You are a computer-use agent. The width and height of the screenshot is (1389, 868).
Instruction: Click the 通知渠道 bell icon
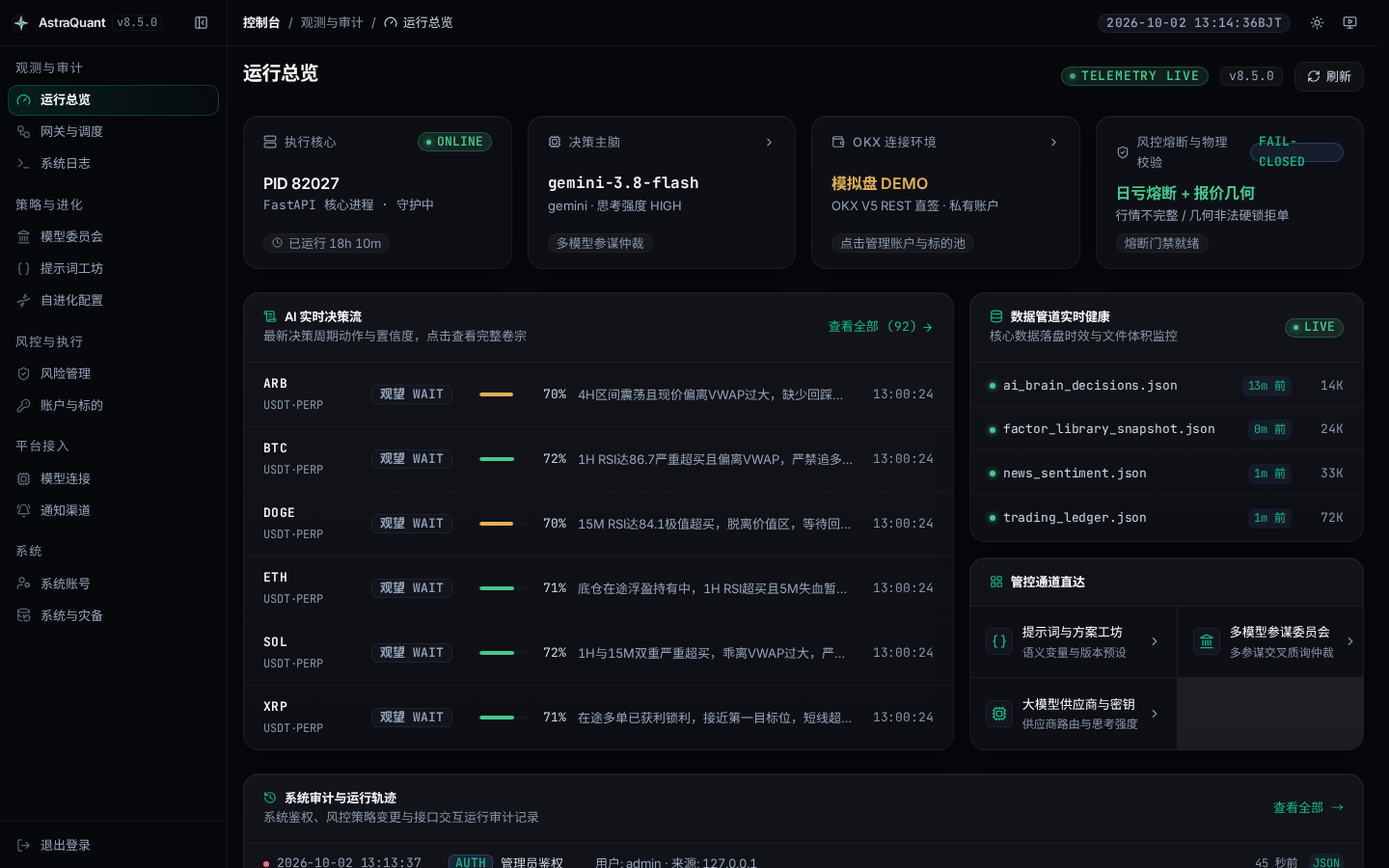[24, 510]
